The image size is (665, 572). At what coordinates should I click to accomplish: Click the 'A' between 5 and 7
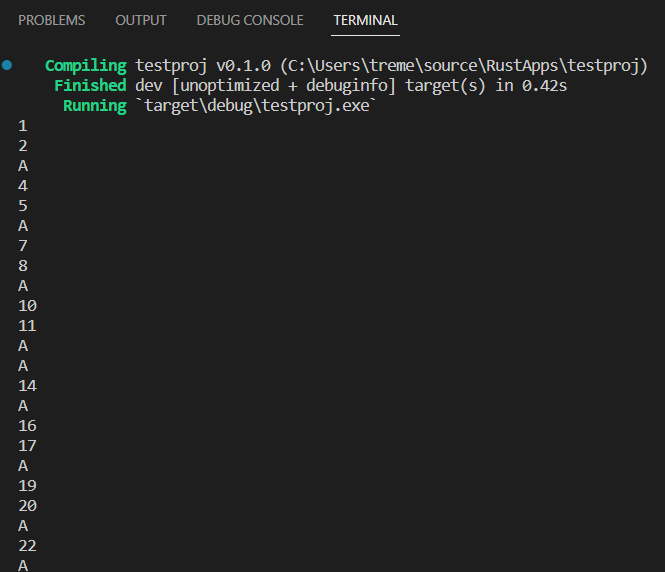coord(23,226)
